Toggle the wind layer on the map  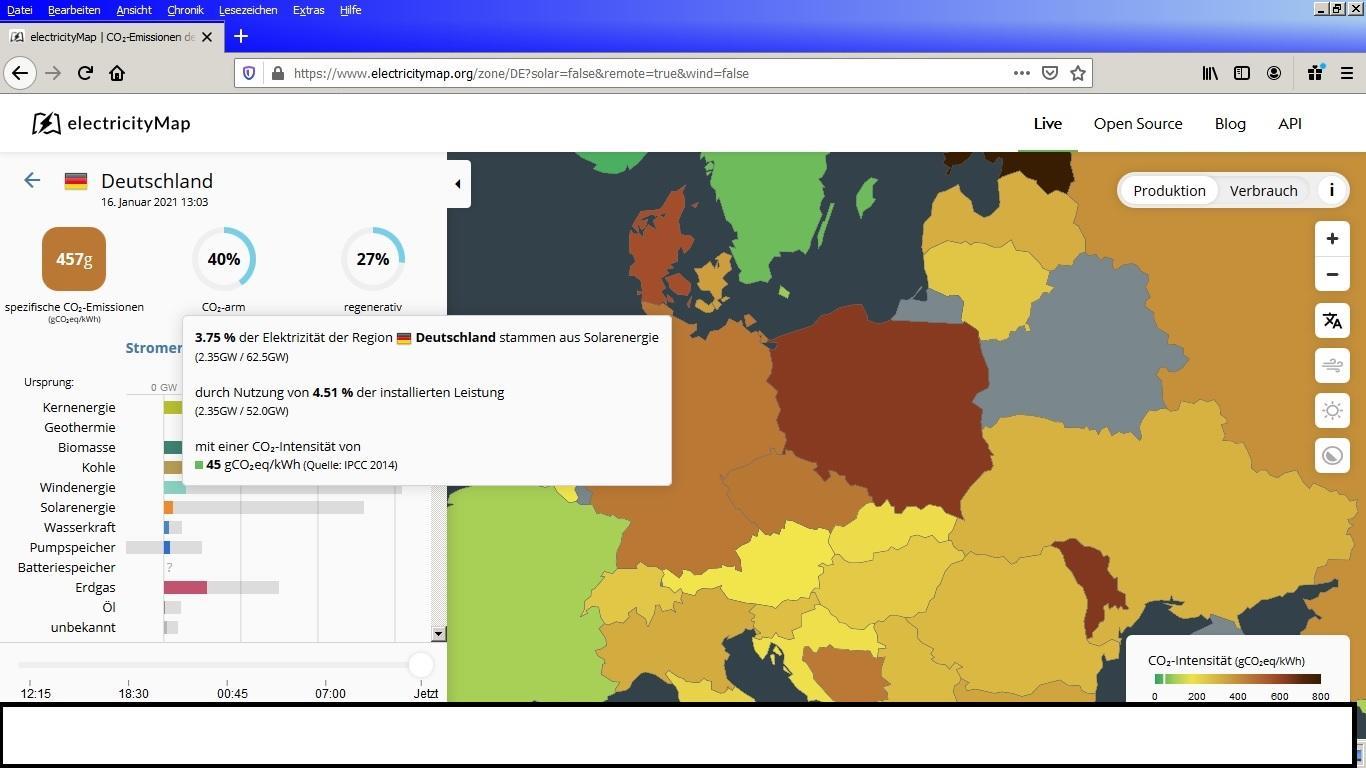pyautogui.click(x=1332, y=366)
